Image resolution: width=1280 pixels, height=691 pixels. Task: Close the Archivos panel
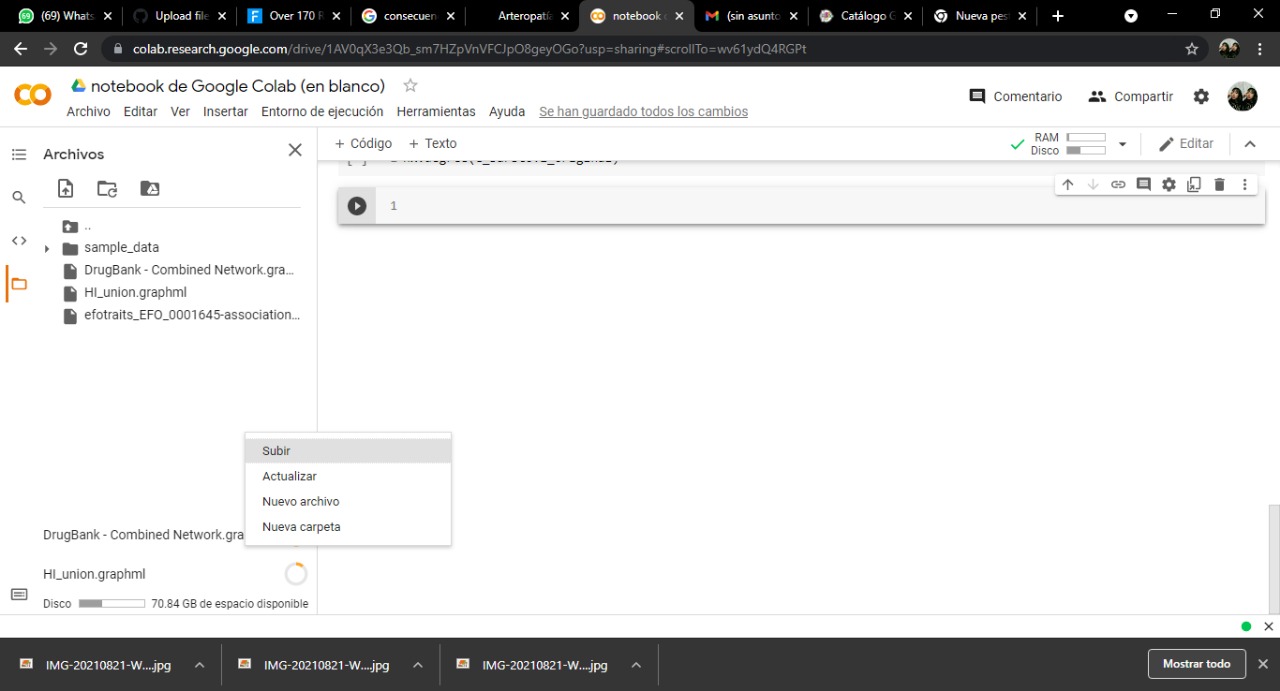coord(295,150)
